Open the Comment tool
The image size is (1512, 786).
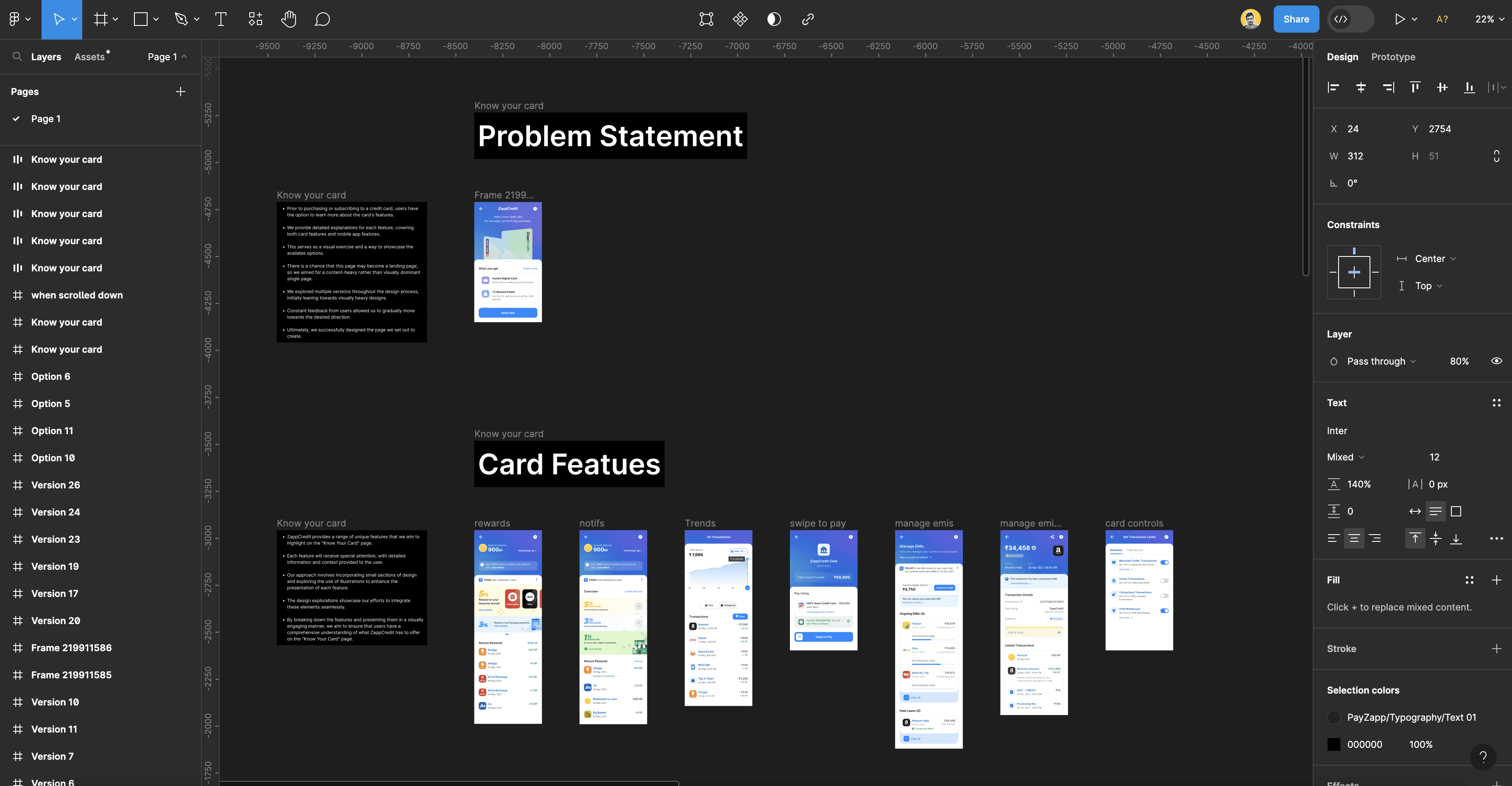[x=322, y=20]
